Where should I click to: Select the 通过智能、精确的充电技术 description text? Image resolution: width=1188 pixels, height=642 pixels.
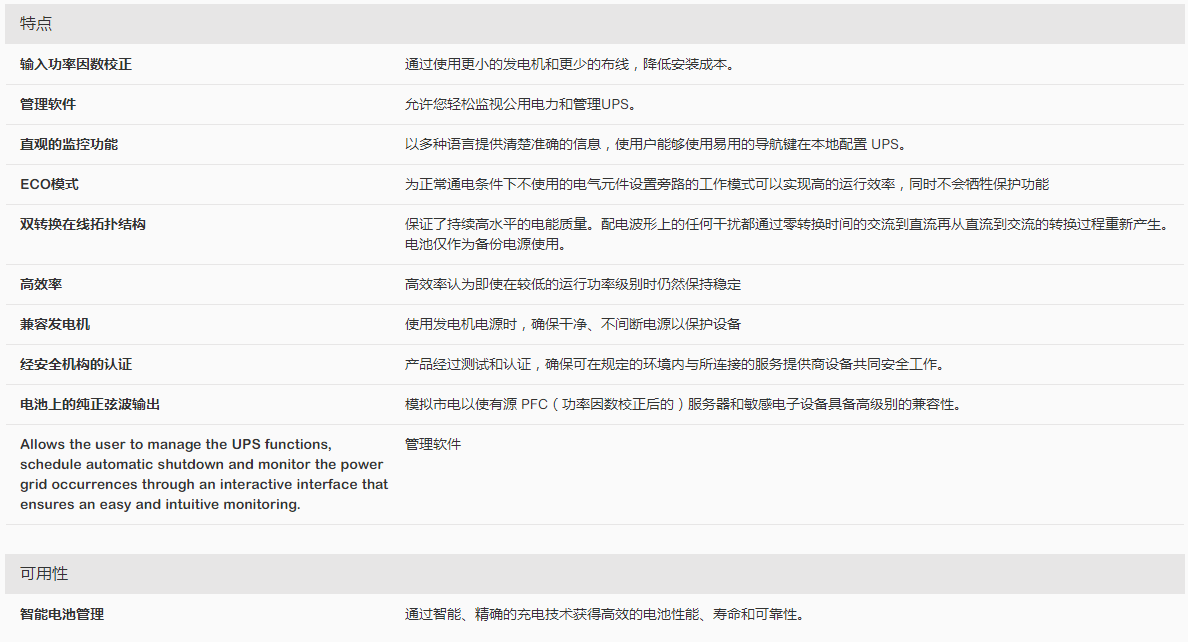604,614
